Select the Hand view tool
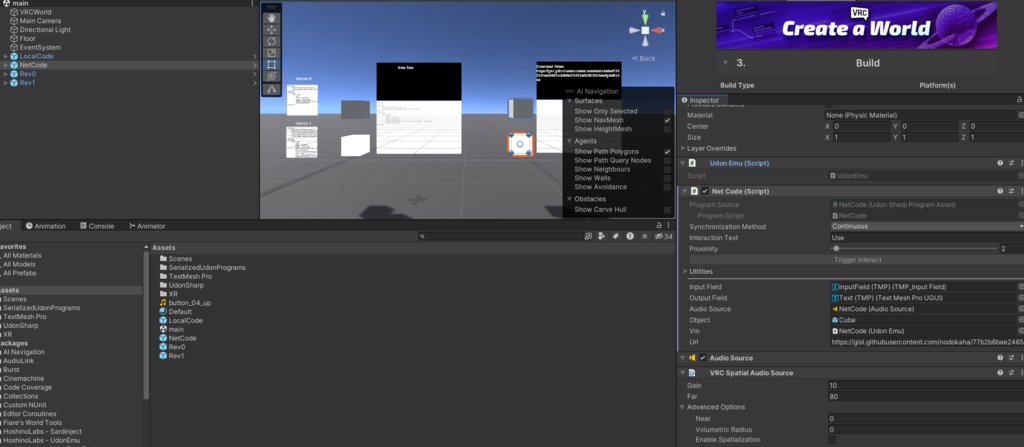Image resolution: width=1024 pixels, height=447 pixels. point(272,18)
